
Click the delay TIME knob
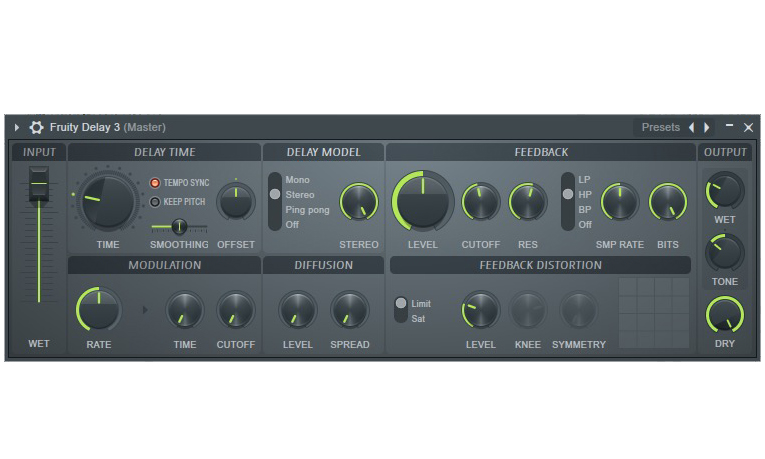[107, 201]
